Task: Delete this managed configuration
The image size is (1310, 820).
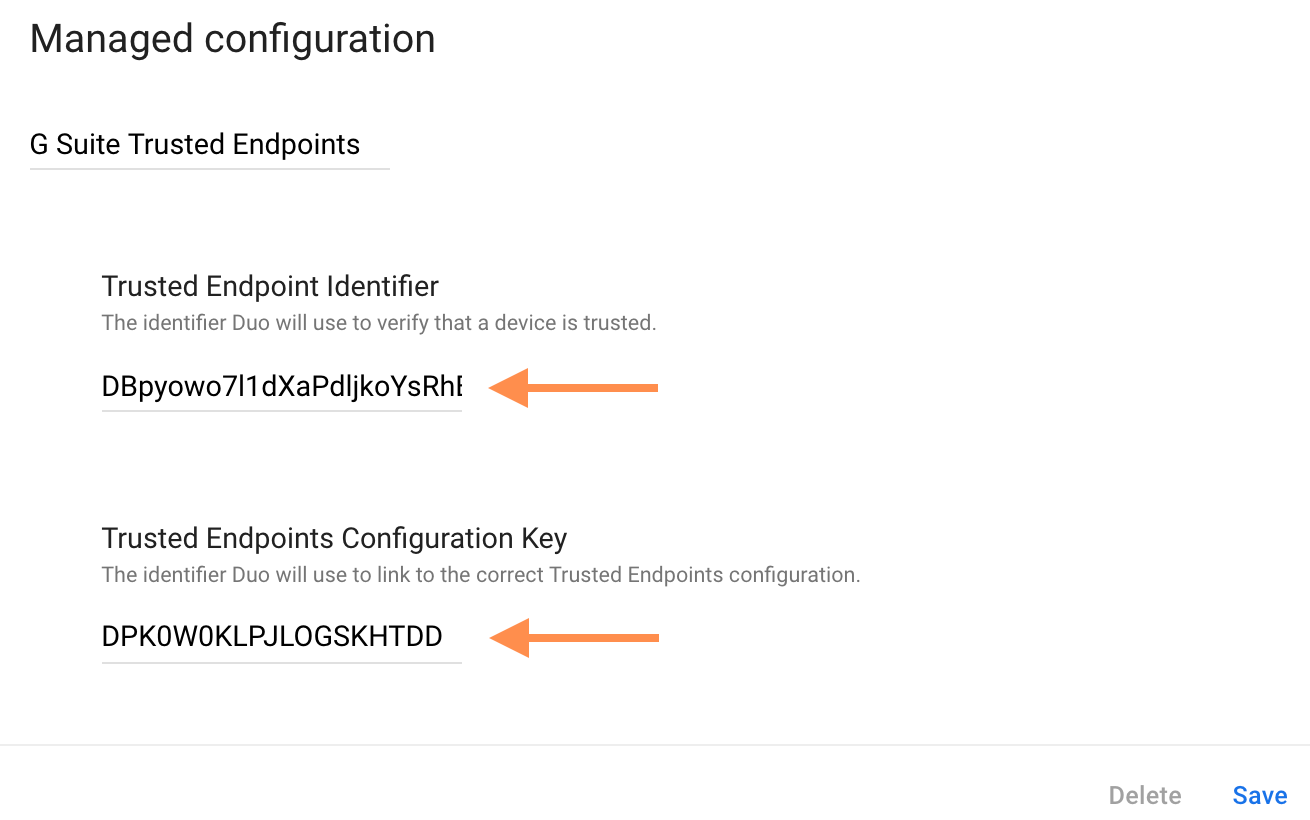Action: click(1144, 795)
